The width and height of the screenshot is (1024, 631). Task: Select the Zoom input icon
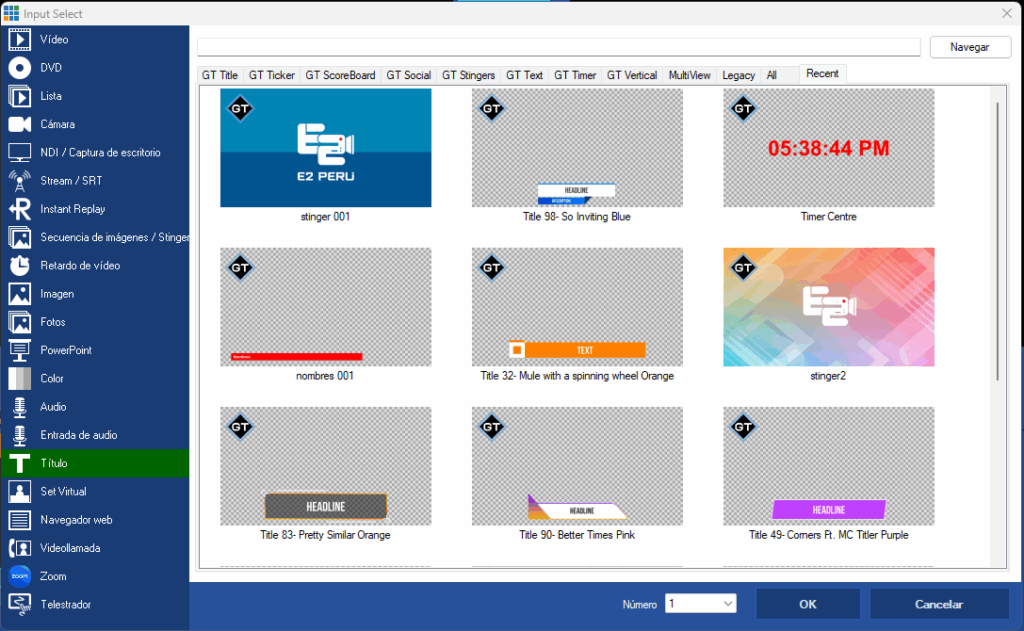pos(20,577)
